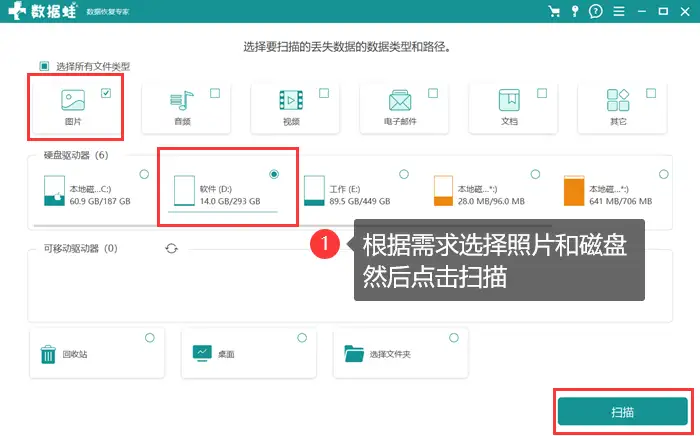Refresh the removable drives list
Screen dimensions: 700x436
click(171, 249)
